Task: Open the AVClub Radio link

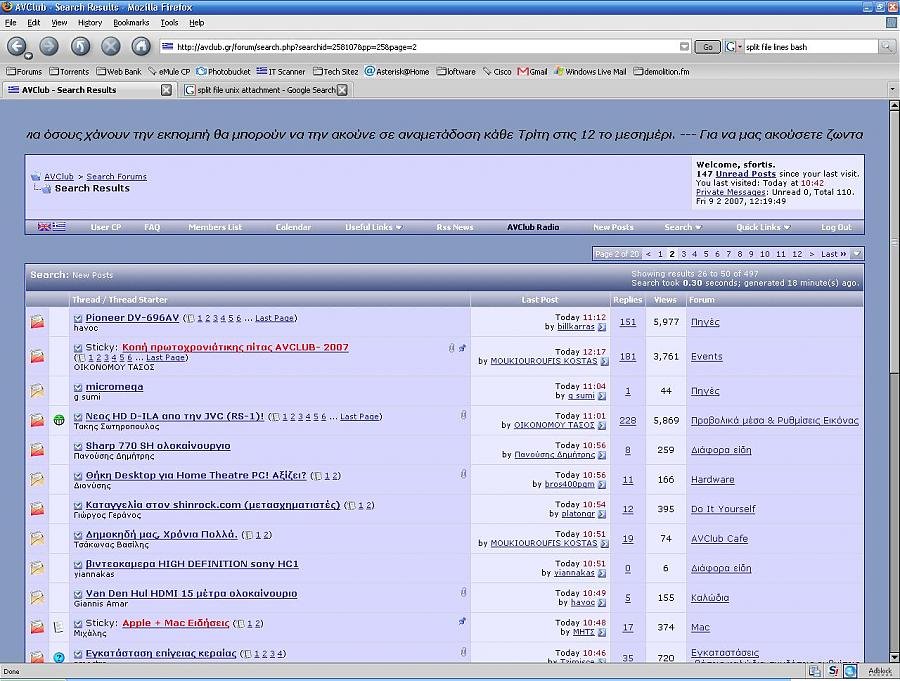Action: click(x=533, y=227)
